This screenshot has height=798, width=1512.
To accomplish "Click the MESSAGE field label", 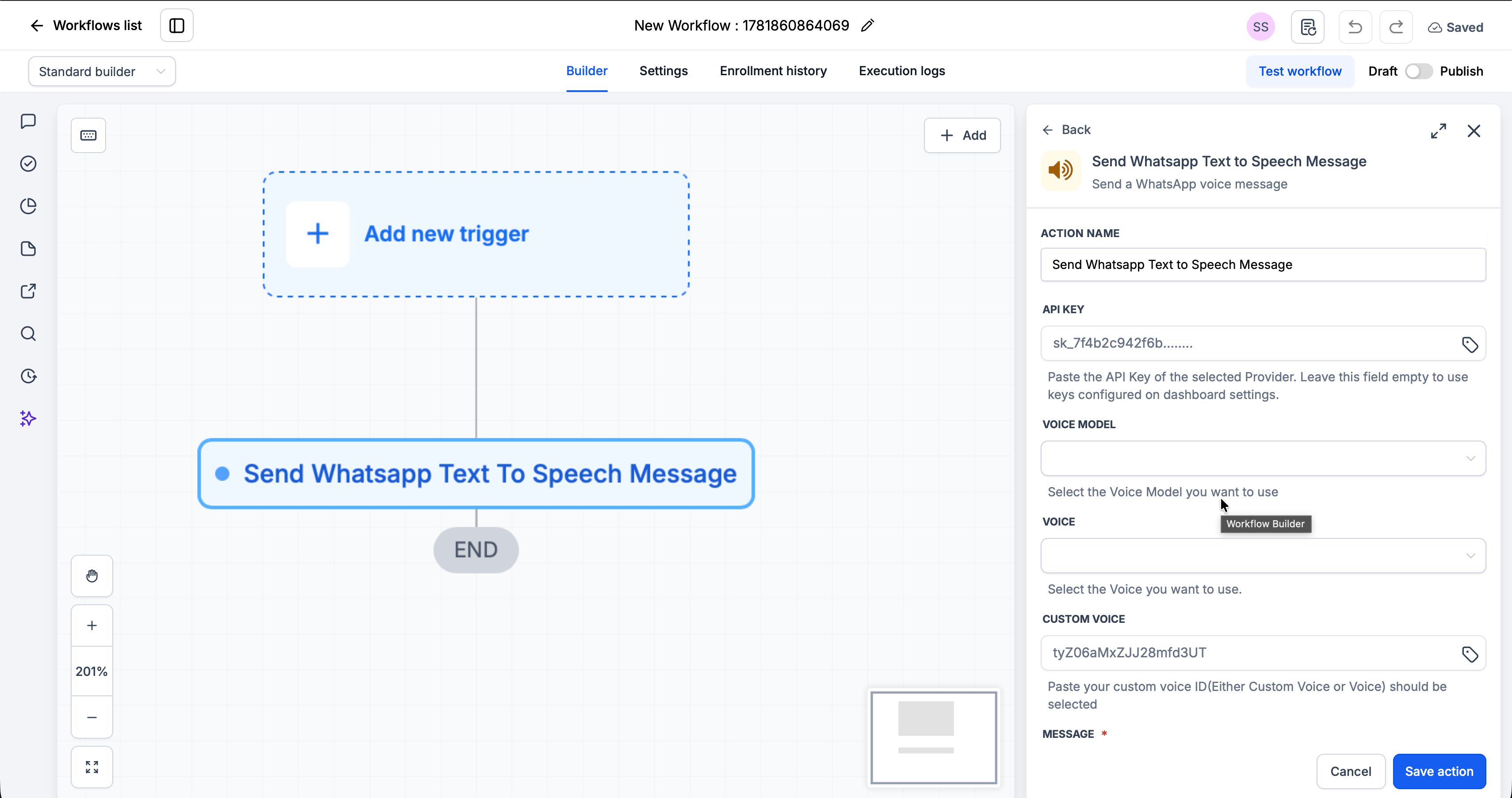I will coord(1068,735).
